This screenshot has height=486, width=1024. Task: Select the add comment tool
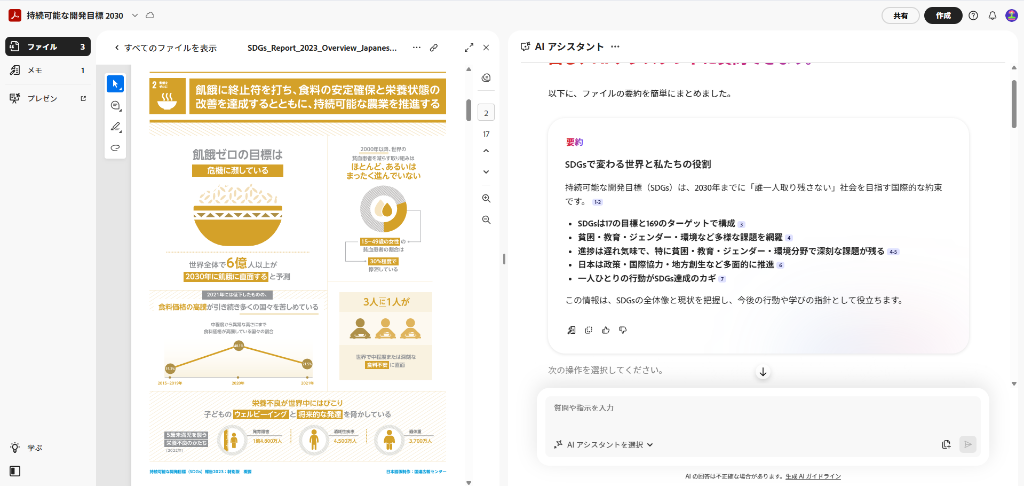pyautogui.click(x=116, y=105)
